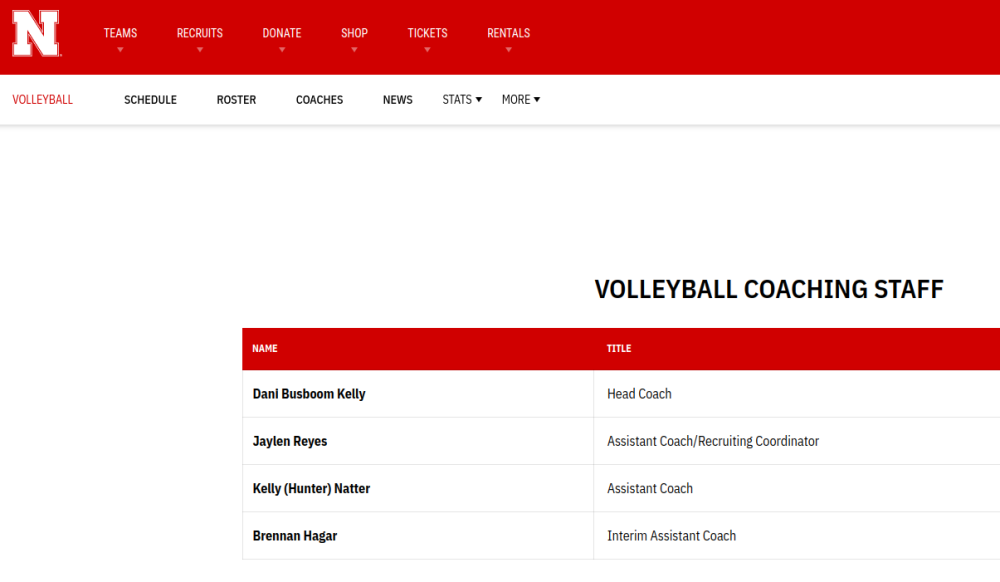1000x582 pixels.
Task: Go to the Volleyball home link
Action: pyautogui.click(x=42, y=100)
